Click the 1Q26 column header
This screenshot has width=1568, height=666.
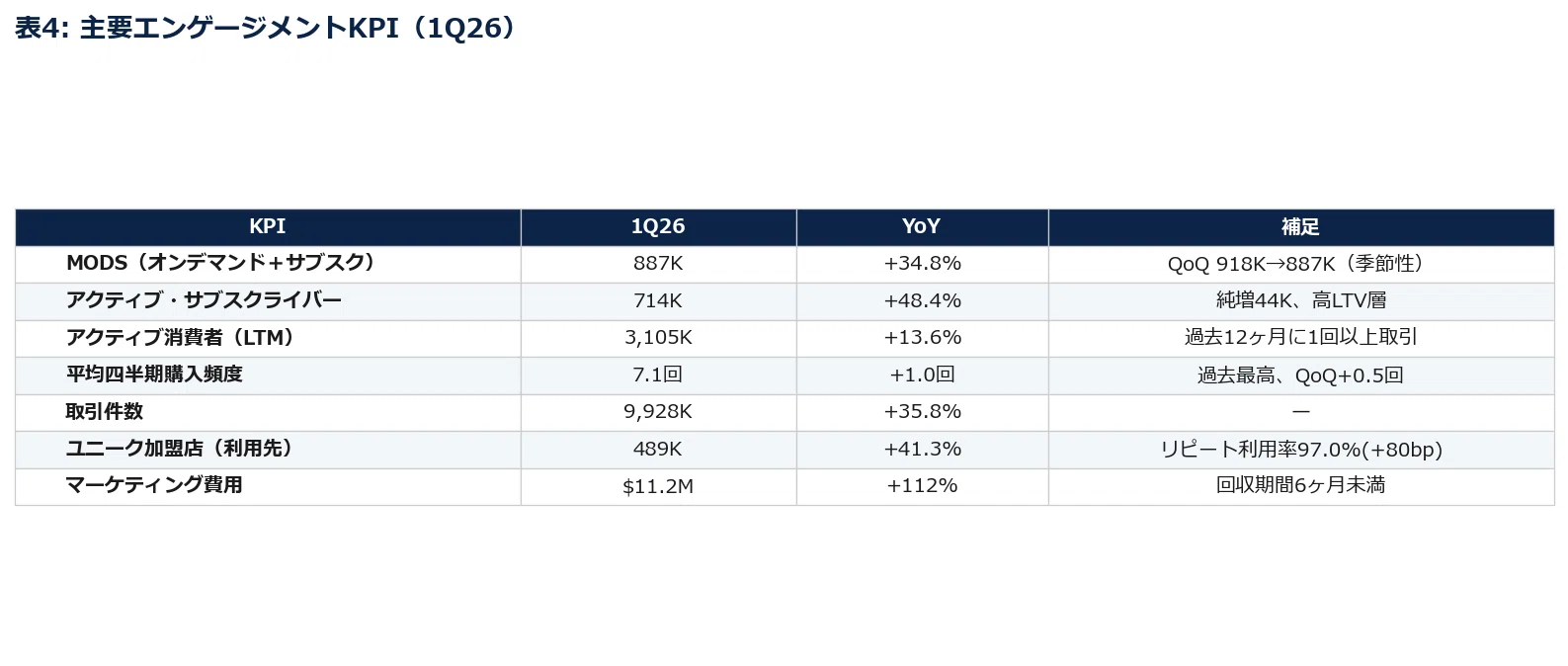tap(658, 227)
